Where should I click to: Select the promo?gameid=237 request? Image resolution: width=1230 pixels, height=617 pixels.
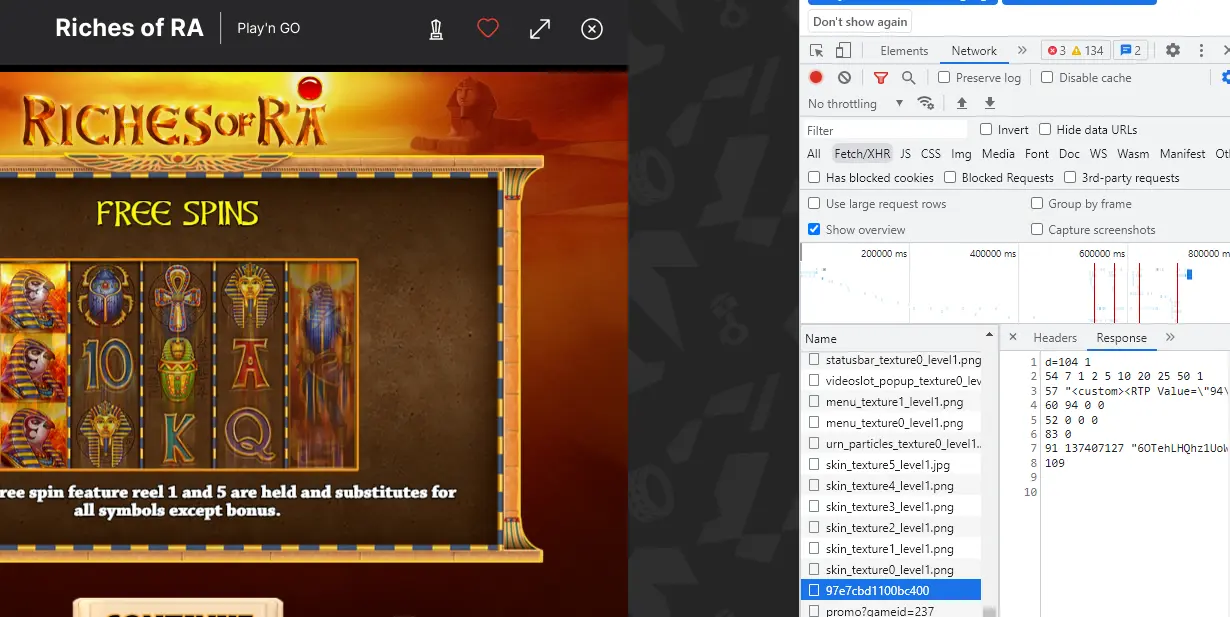tap(891, 610)
